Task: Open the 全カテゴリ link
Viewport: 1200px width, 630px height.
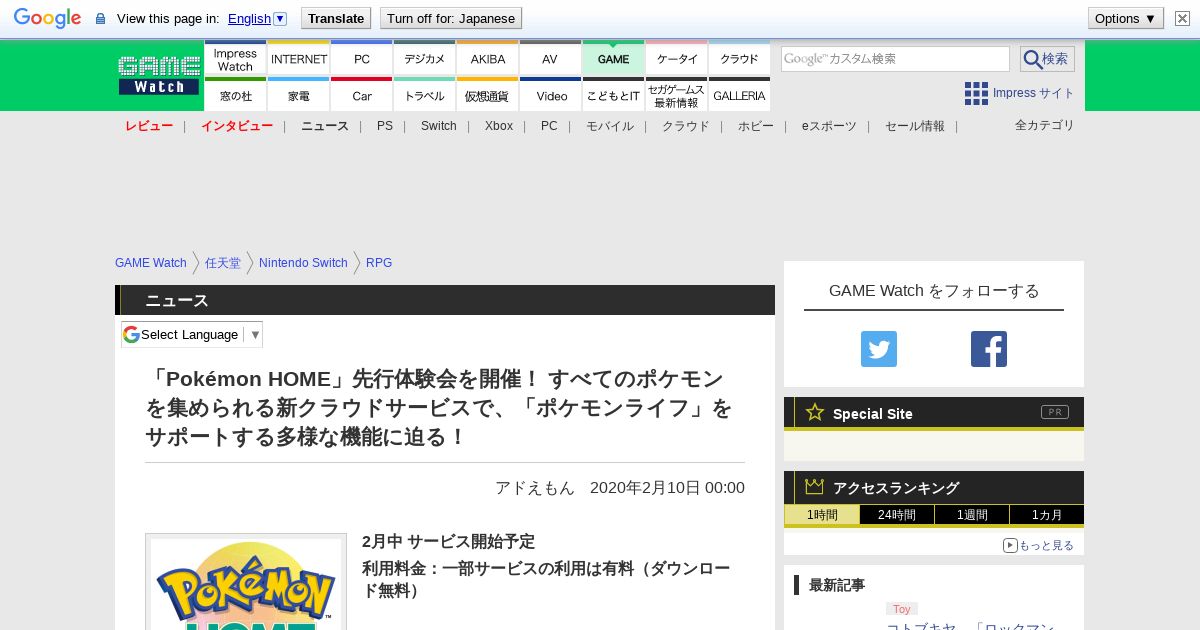Action: click(x=1045, y=125)
